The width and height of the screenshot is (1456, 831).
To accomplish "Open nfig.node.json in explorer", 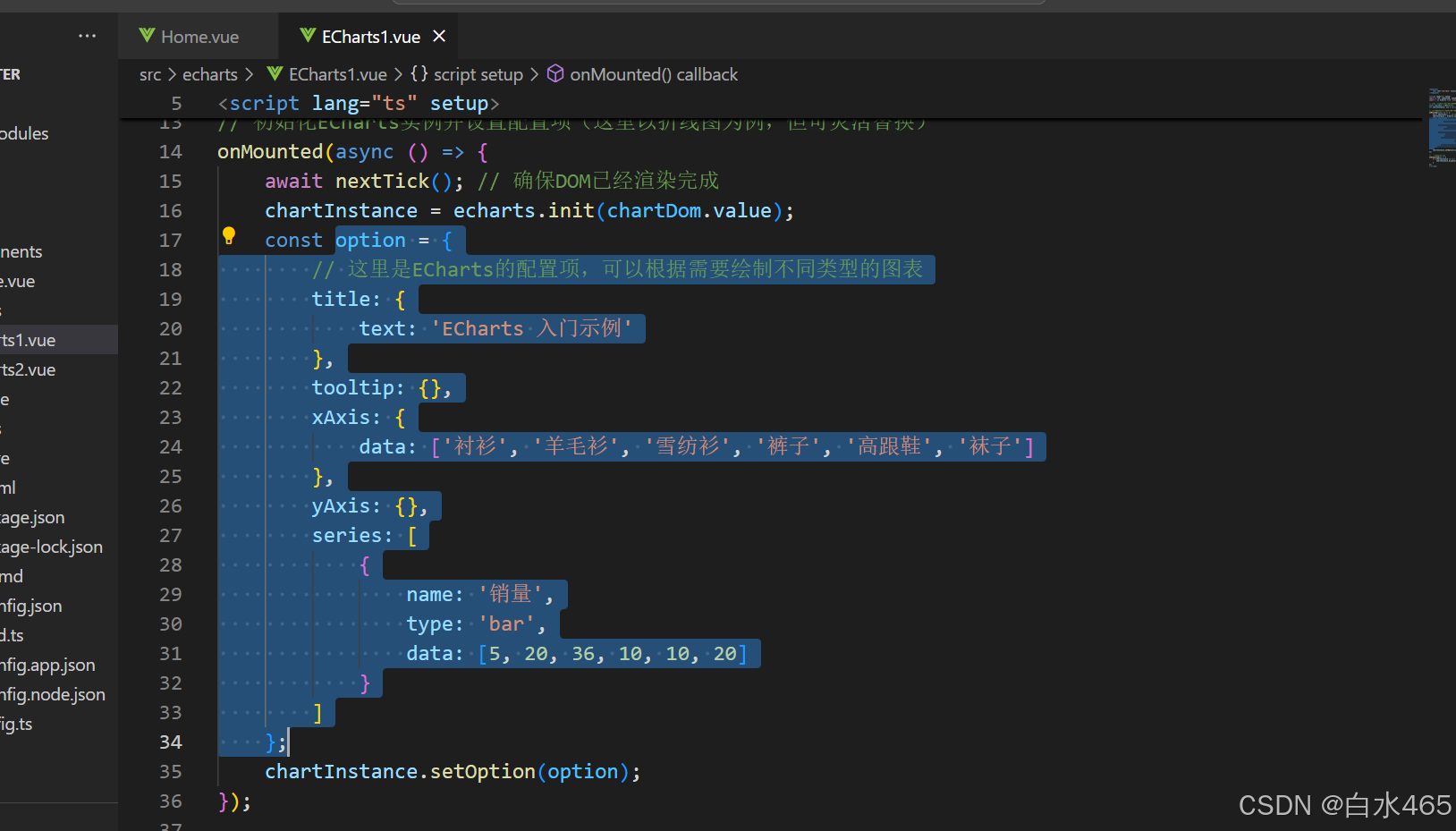I will (53, 694).
